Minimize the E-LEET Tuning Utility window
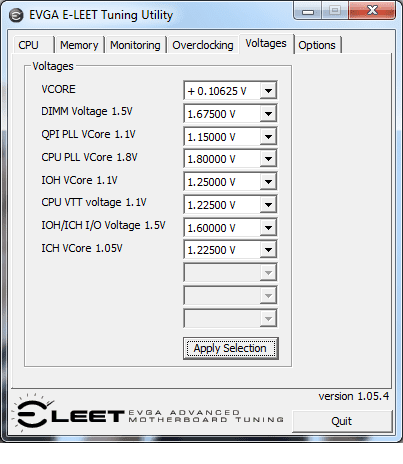Viewport: 403px width, 464px height. 308,11
